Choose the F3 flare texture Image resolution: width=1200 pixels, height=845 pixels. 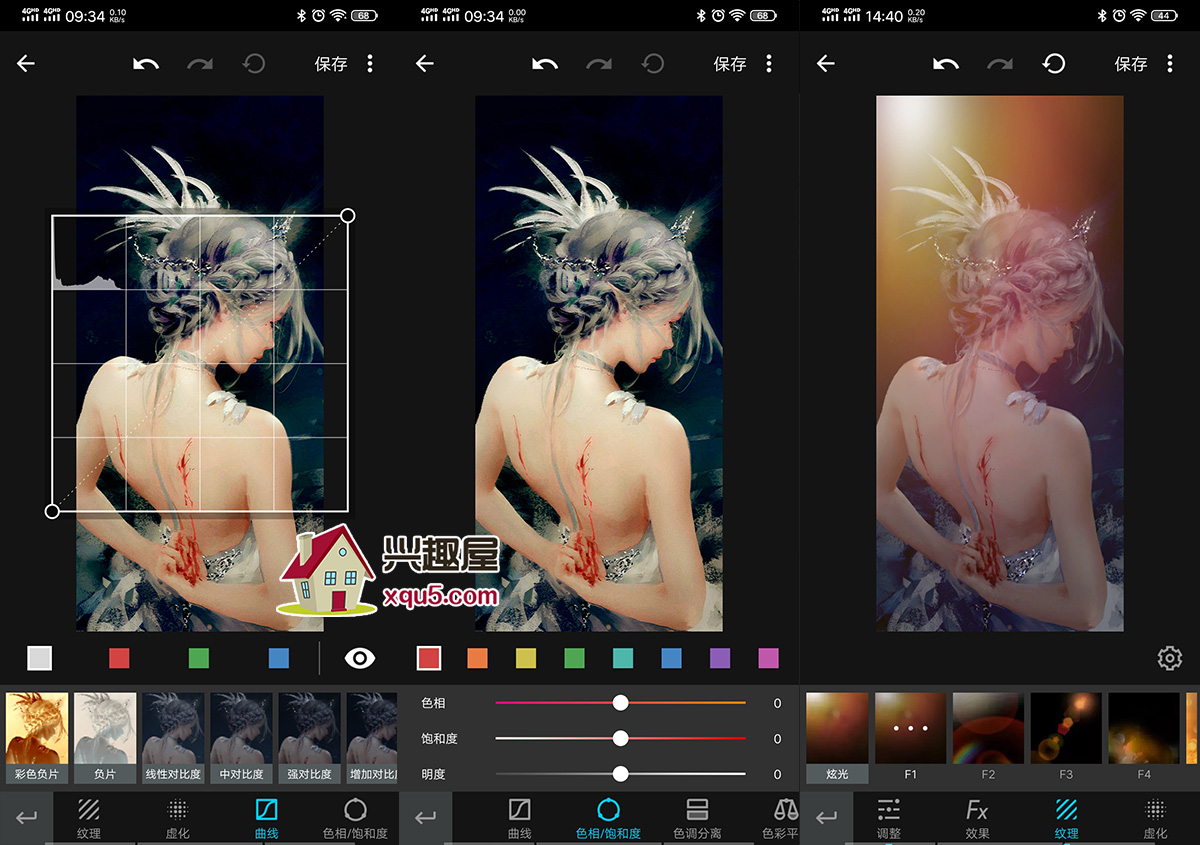point(1066,737)
